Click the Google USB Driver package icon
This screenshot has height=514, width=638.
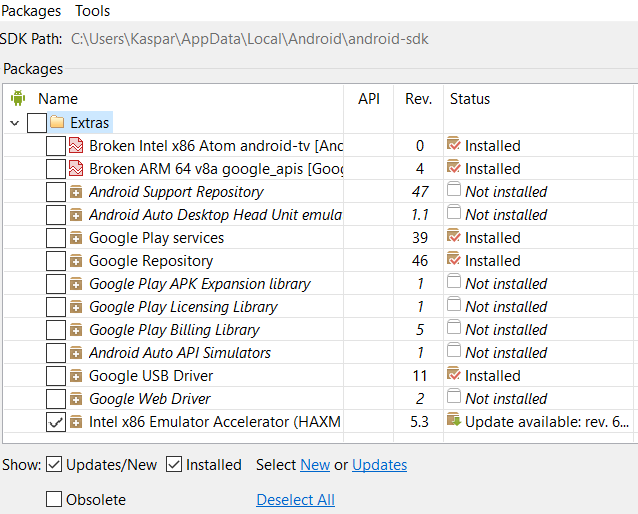coord(76,376)
